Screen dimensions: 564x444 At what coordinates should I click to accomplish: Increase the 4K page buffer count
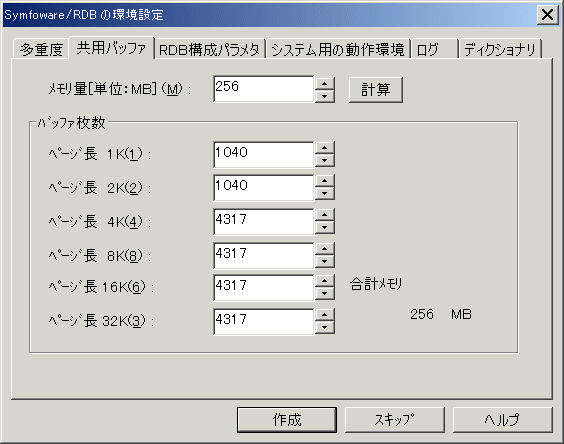[x=325, y=215]
